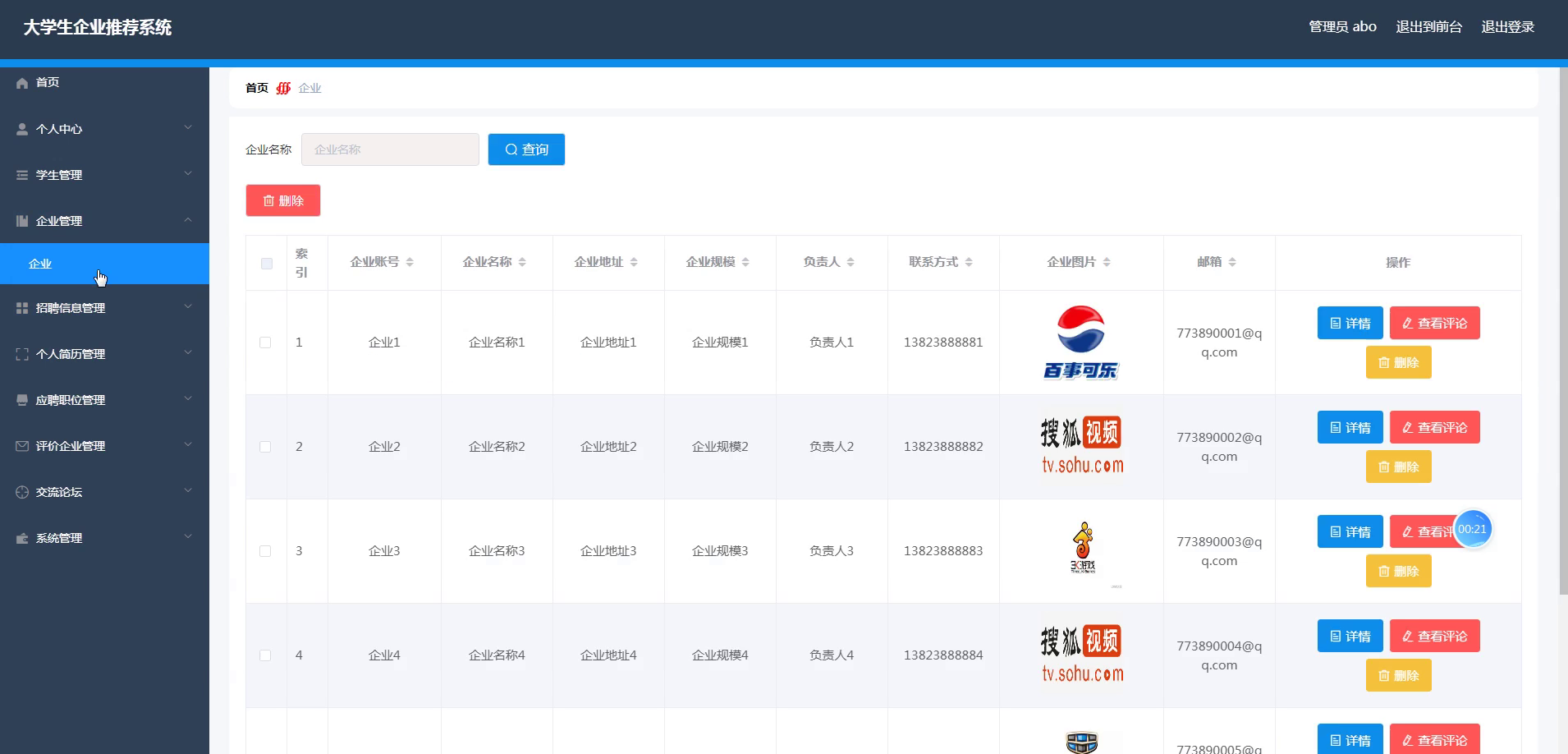Sort by 企业图片 column arrows
The width and height of the screenshot is (1568, 754).
(x=1107, y=262)
